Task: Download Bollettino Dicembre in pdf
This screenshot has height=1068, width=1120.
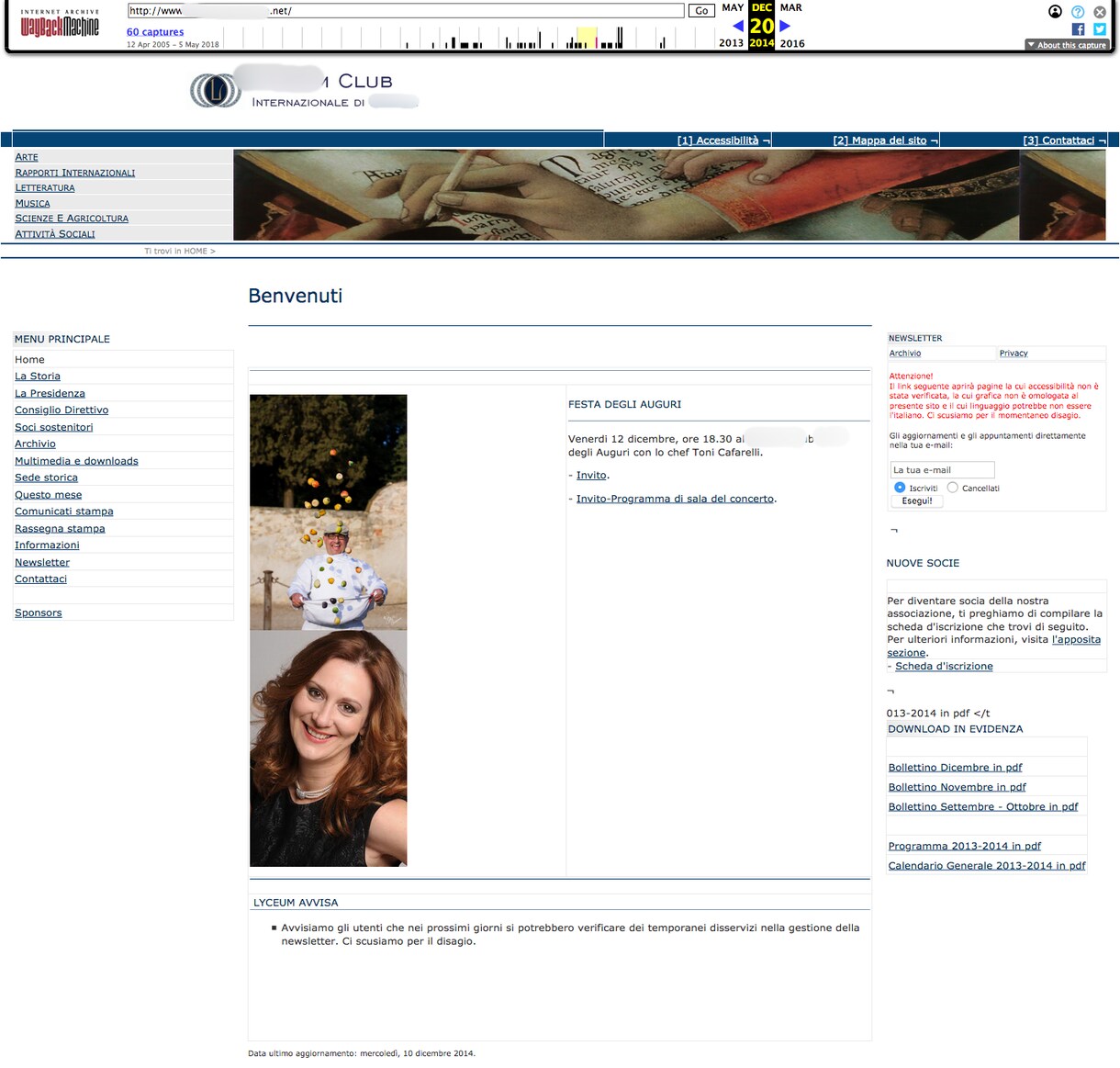Action: (955, 768)
